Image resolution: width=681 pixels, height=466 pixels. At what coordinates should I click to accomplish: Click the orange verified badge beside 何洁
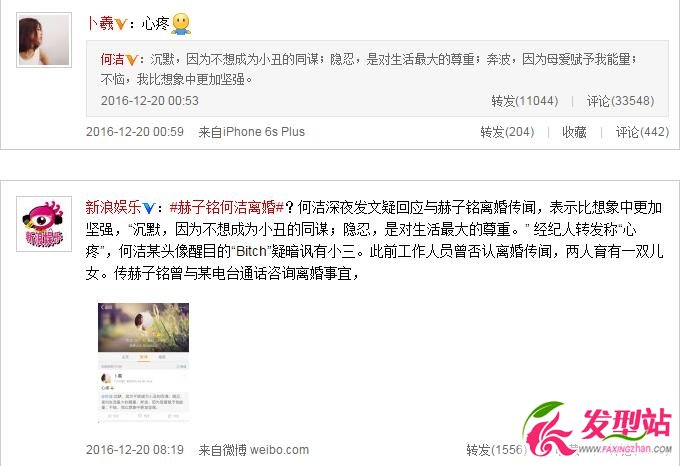(x=132, y=59)
